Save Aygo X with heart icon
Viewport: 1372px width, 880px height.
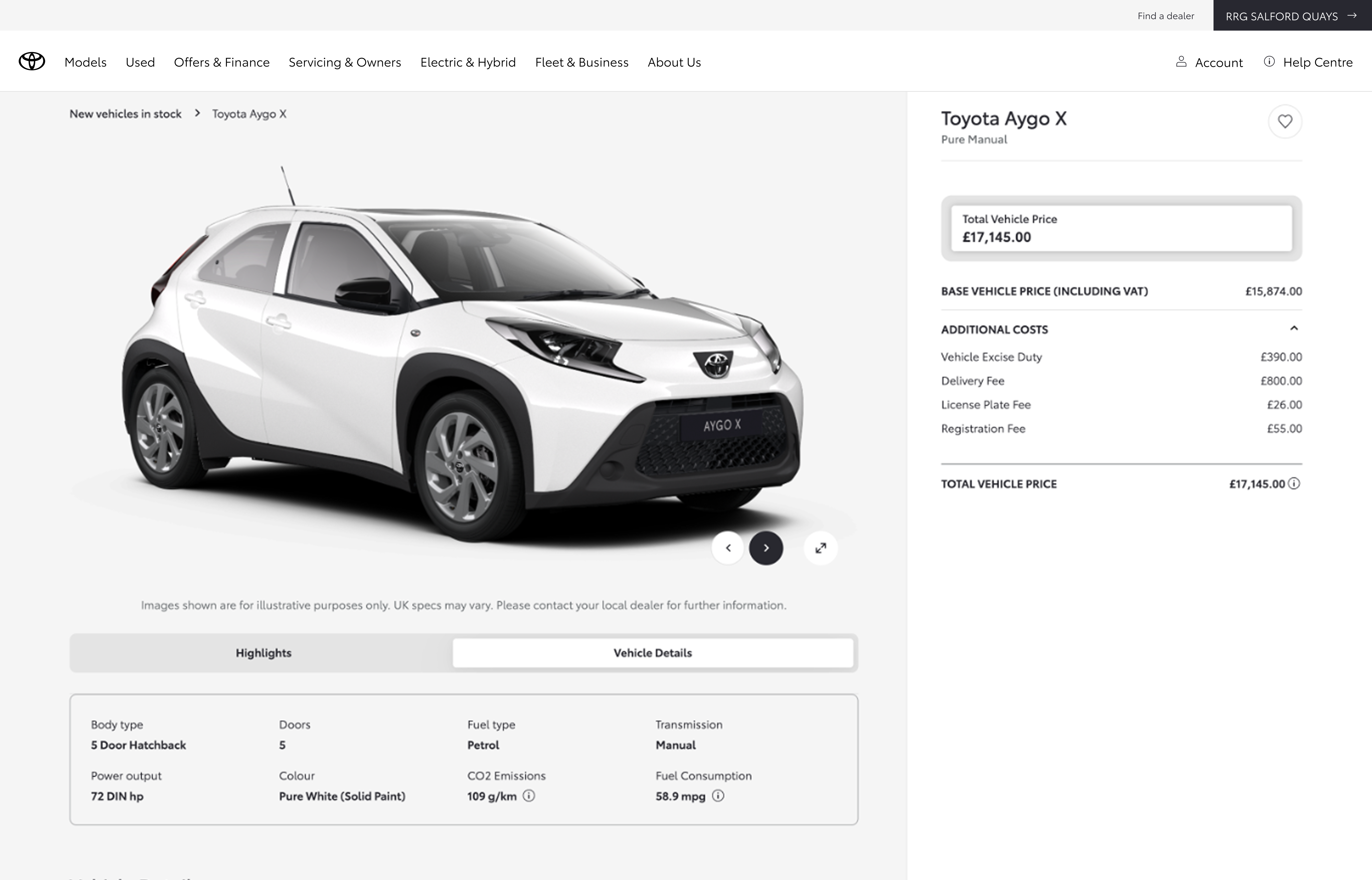1285,121
